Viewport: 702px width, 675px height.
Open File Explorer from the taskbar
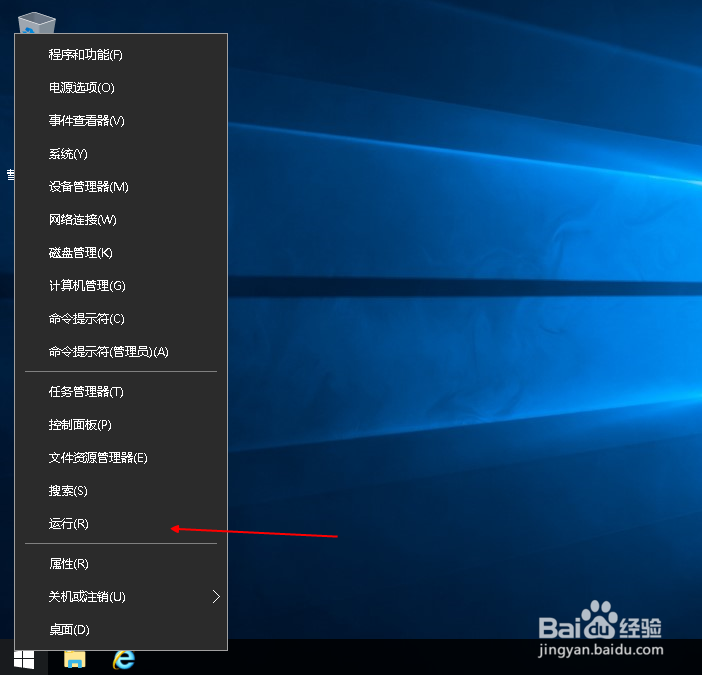pyautogui.click(x=74, y=660)
